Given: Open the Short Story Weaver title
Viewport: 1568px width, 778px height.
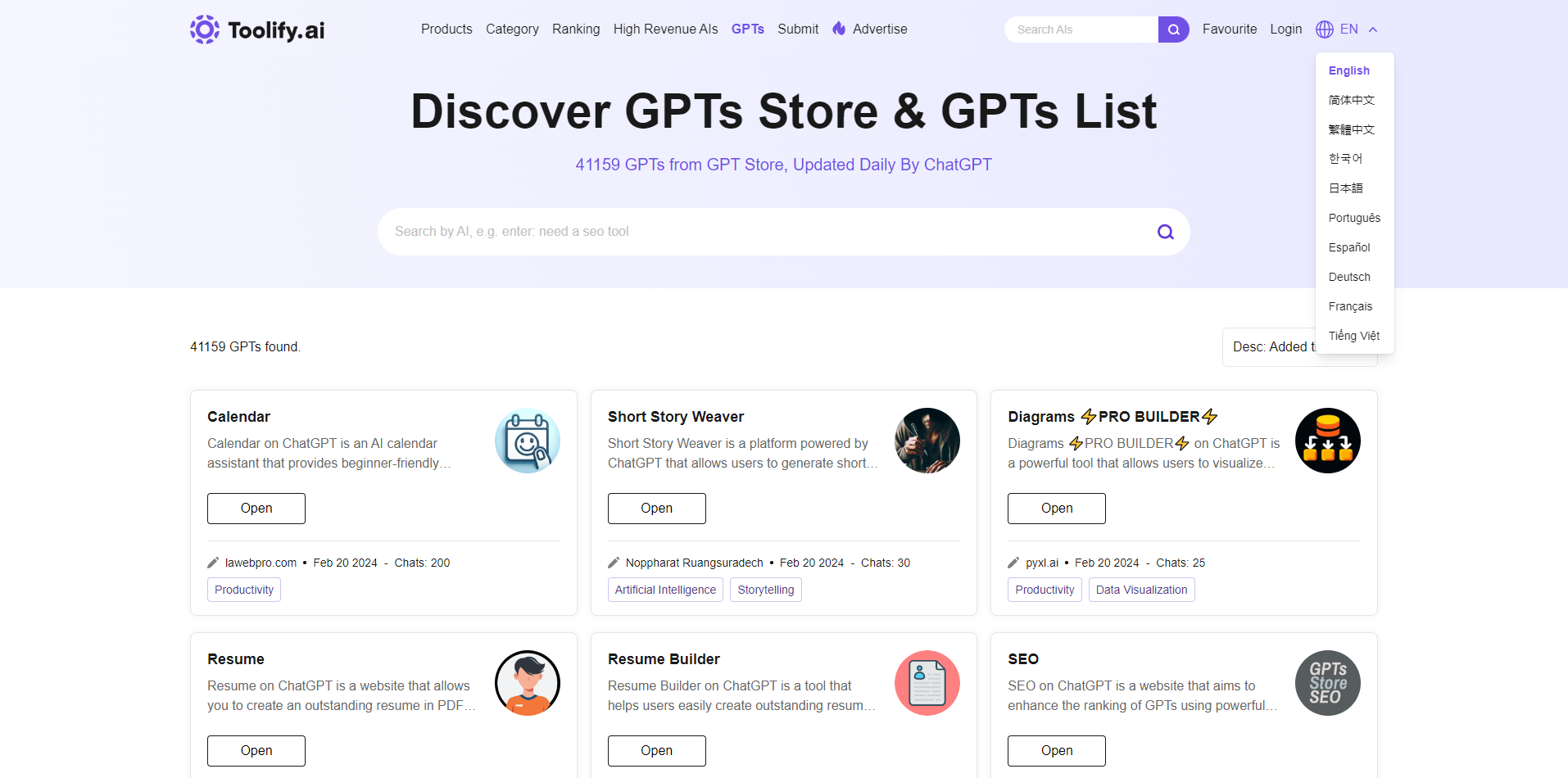Looking at the screenshot, I should [676, 417].
